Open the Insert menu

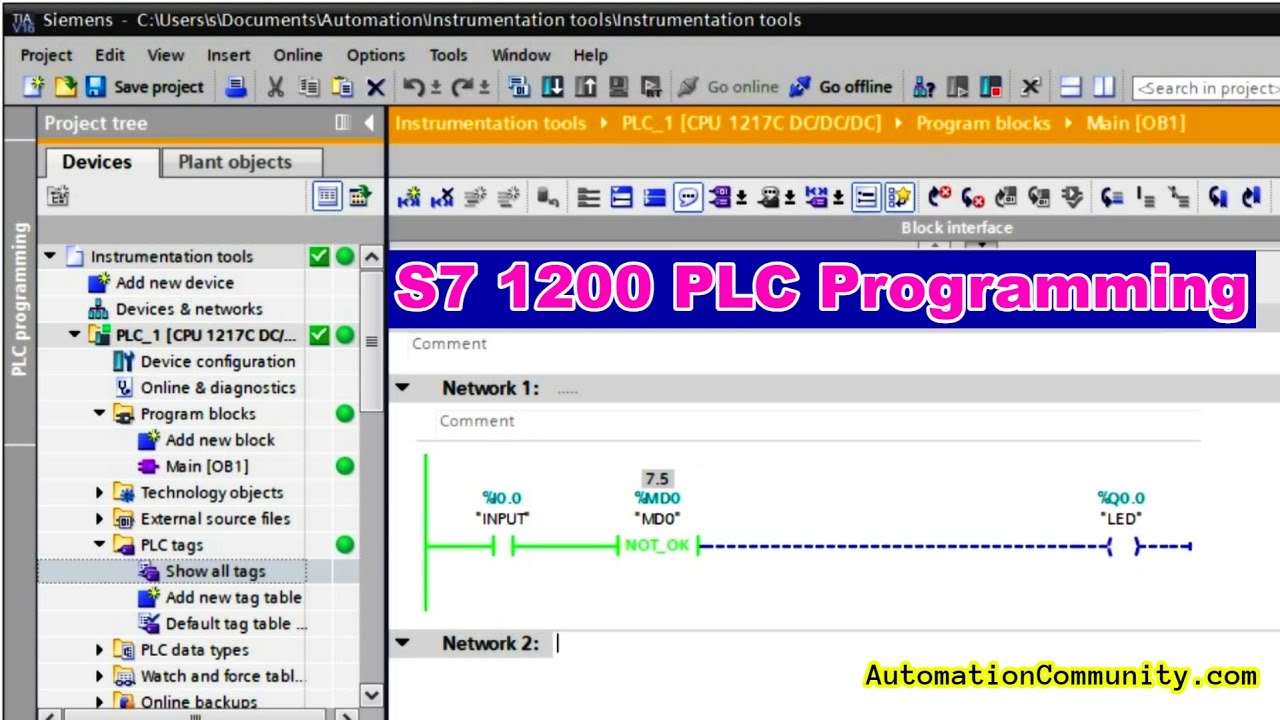point(229,55)
